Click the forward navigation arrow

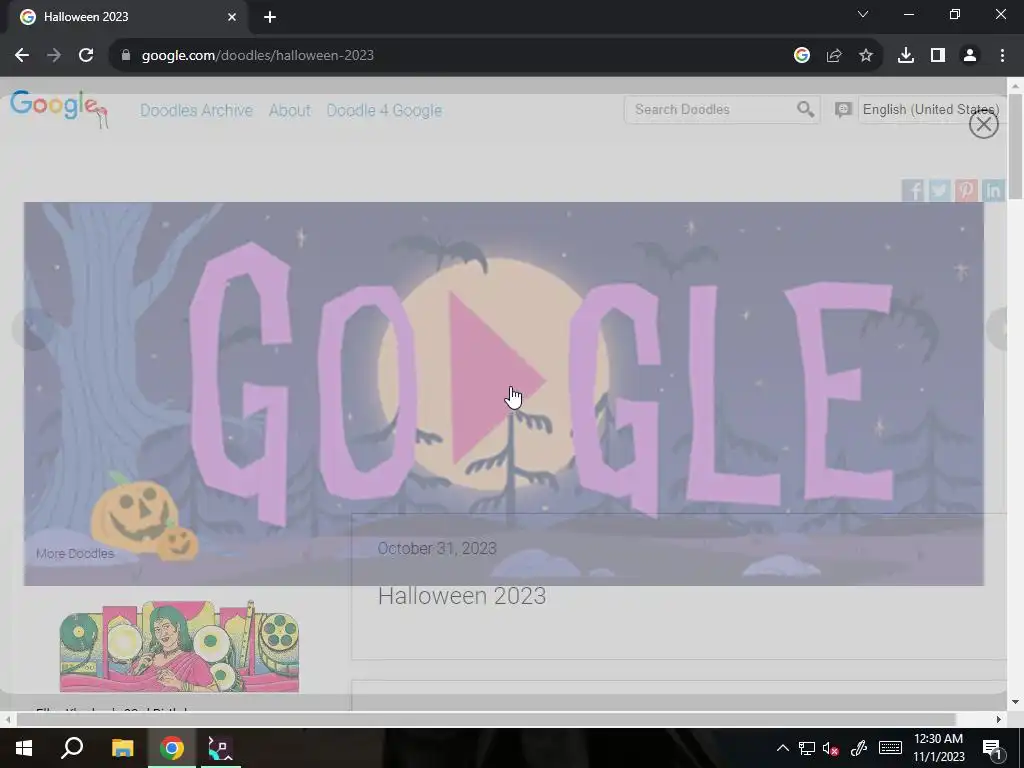pyautogui.click(x=54, y=56)
